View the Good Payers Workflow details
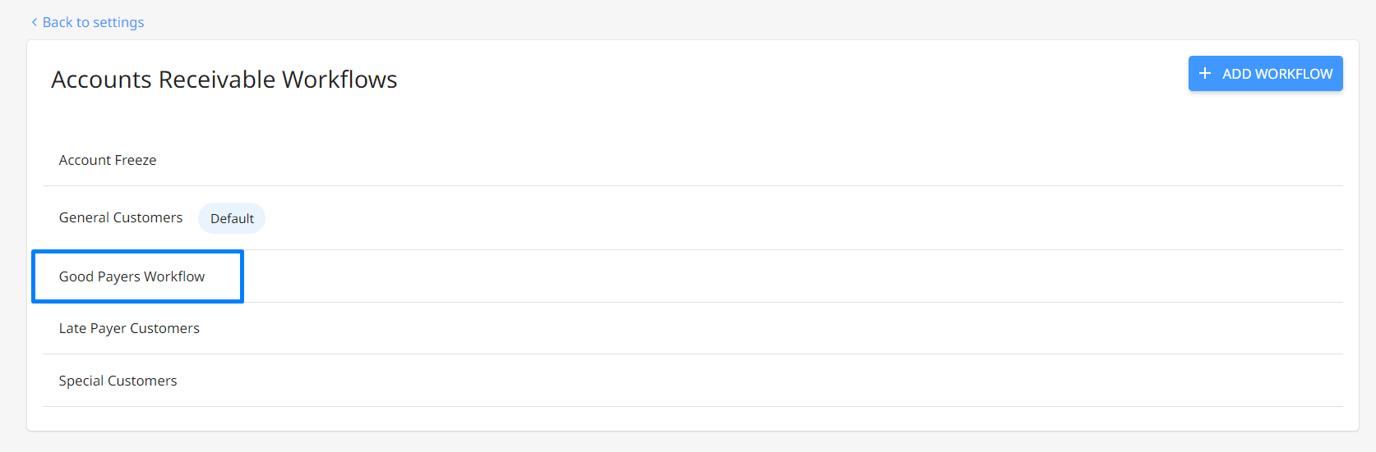 tap(132, 276)
